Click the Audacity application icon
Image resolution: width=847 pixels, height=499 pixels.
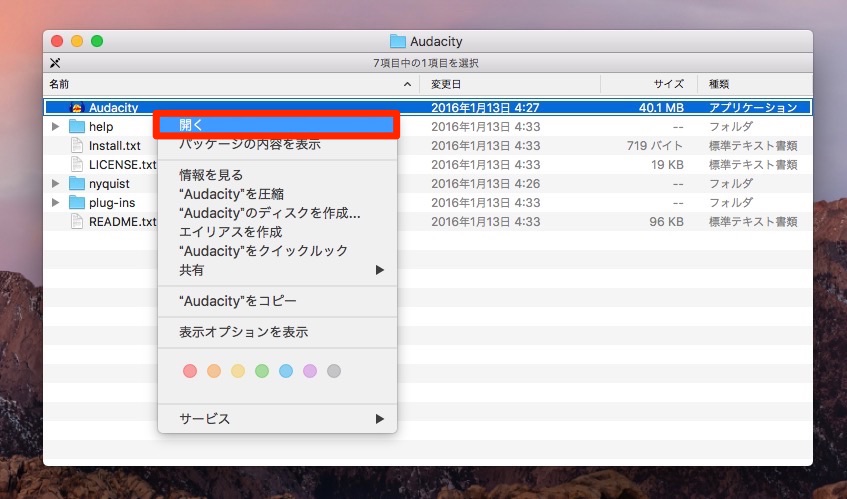[x=76, y=107]
